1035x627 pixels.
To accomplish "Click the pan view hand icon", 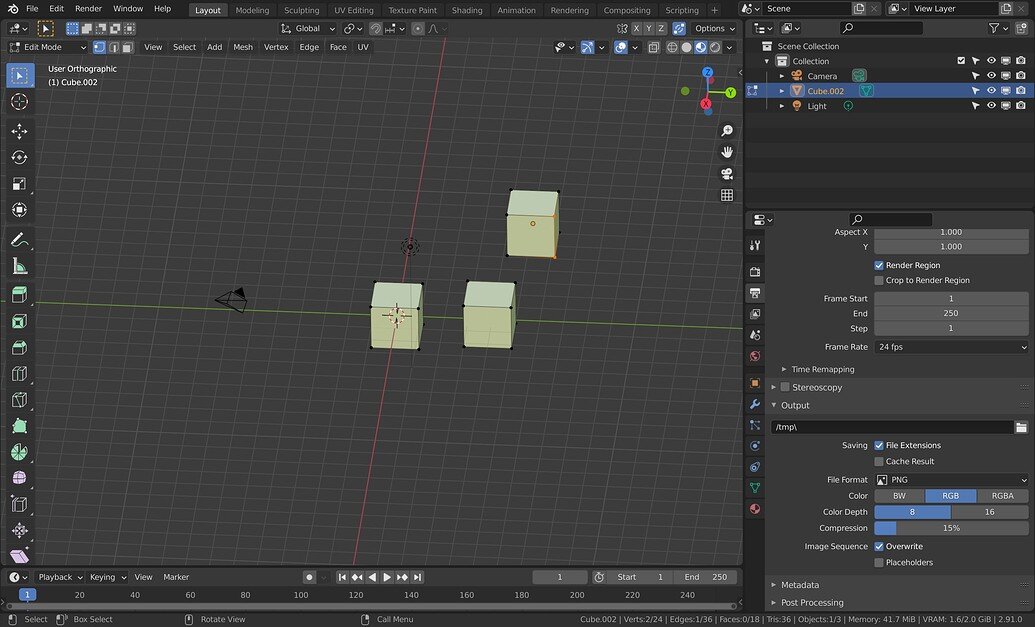I will 727,152.
